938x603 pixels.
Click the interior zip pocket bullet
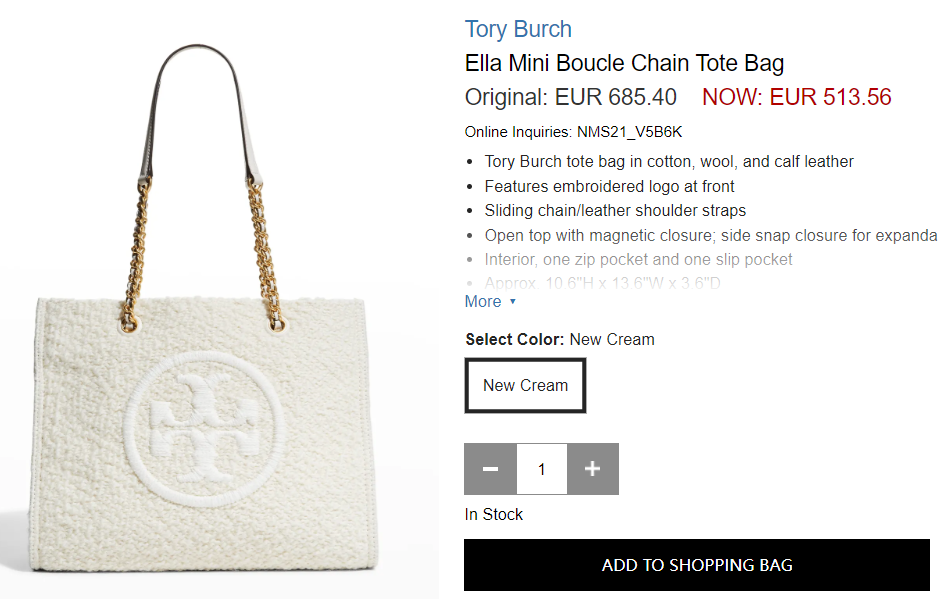638,259
